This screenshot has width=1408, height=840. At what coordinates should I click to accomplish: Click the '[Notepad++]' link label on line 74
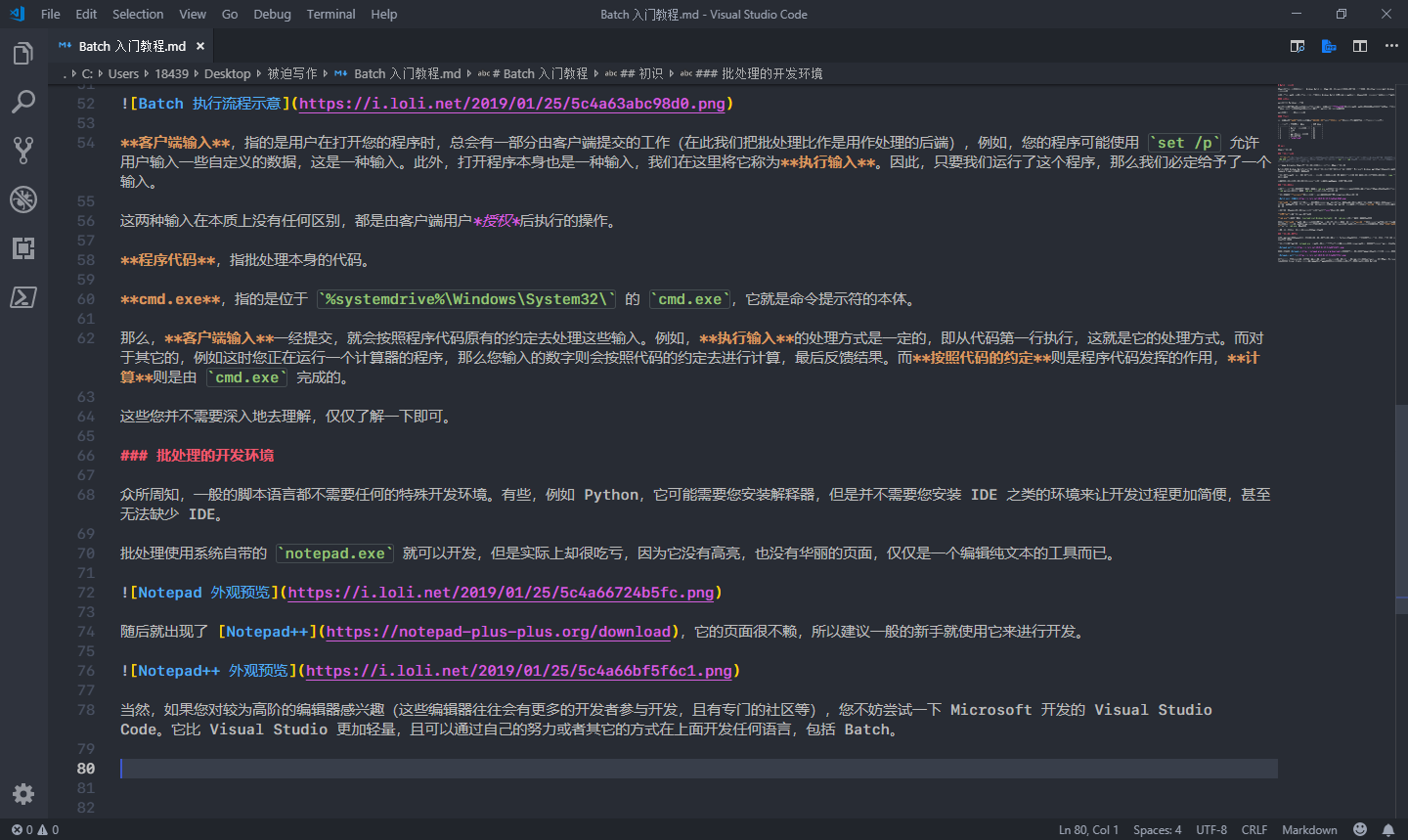[267, 632]
